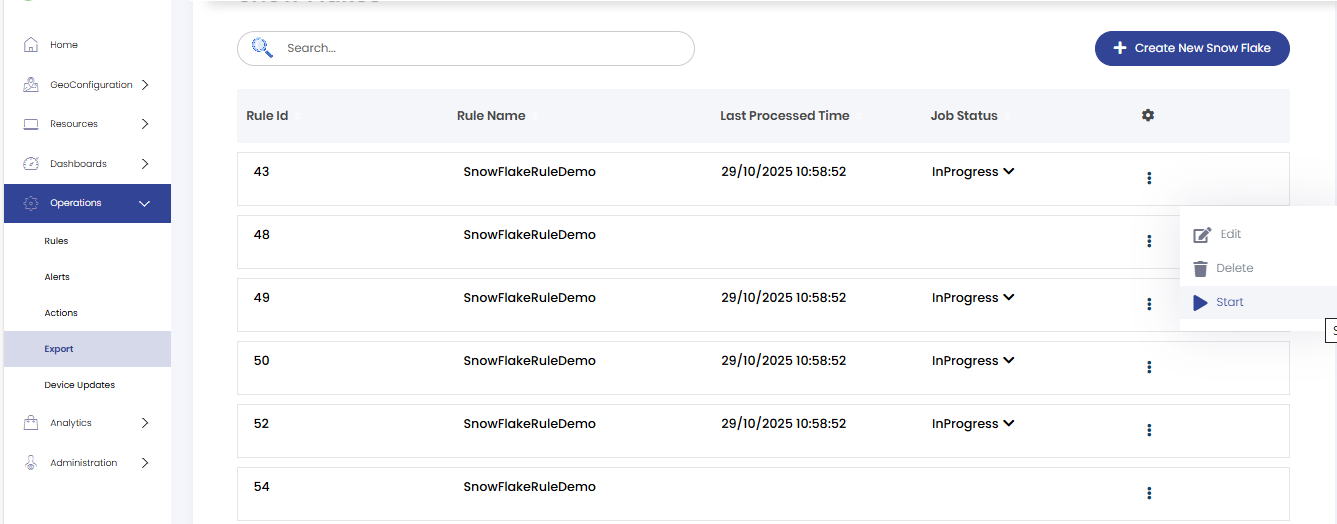This screenshot has width=1337, height=524.
Task: Collapse the Operations menu chevron
Action: (x=145, y=203)
